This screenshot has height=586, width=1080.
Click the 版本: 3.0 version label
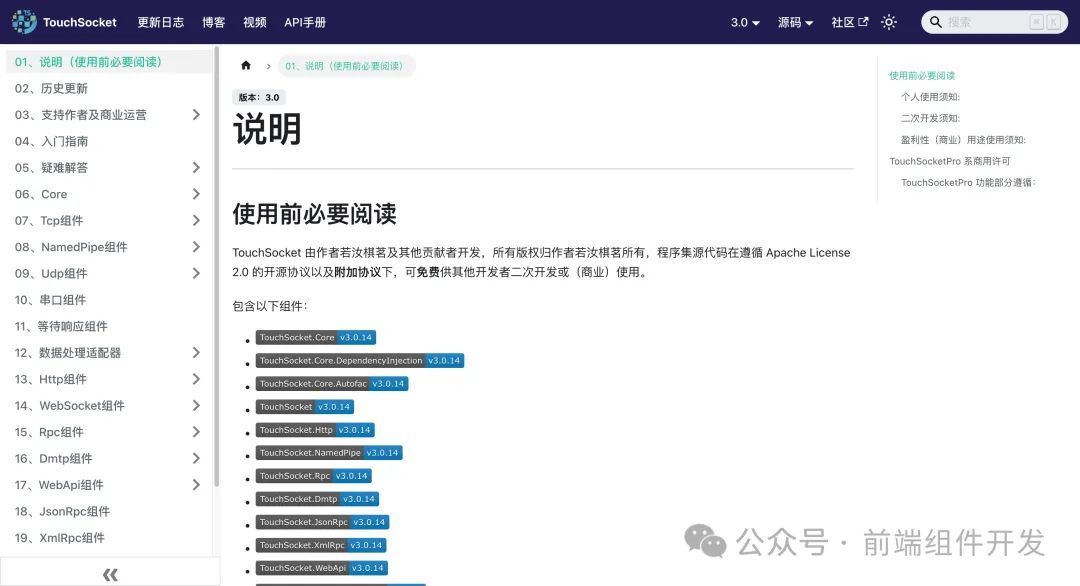[x=259, y=97]
